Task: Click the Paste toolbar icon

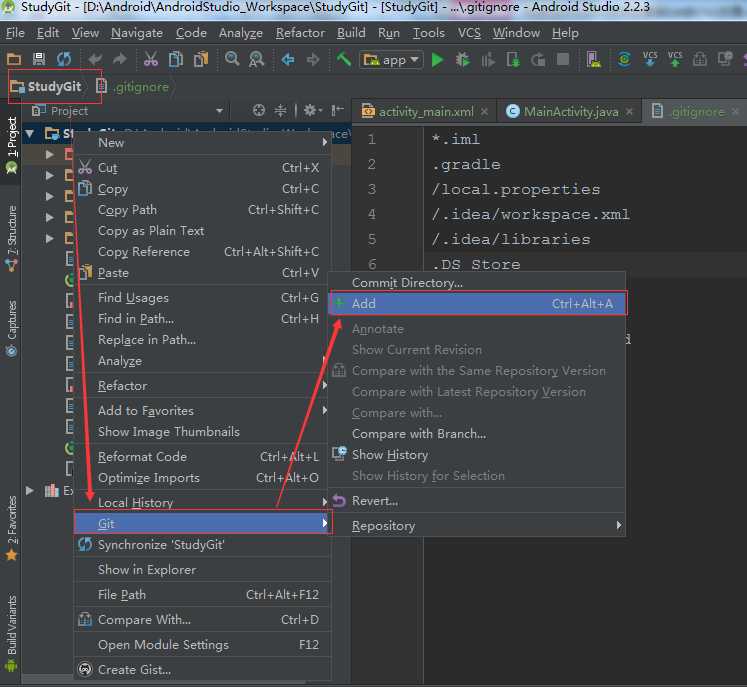Action: coord(201,60)
